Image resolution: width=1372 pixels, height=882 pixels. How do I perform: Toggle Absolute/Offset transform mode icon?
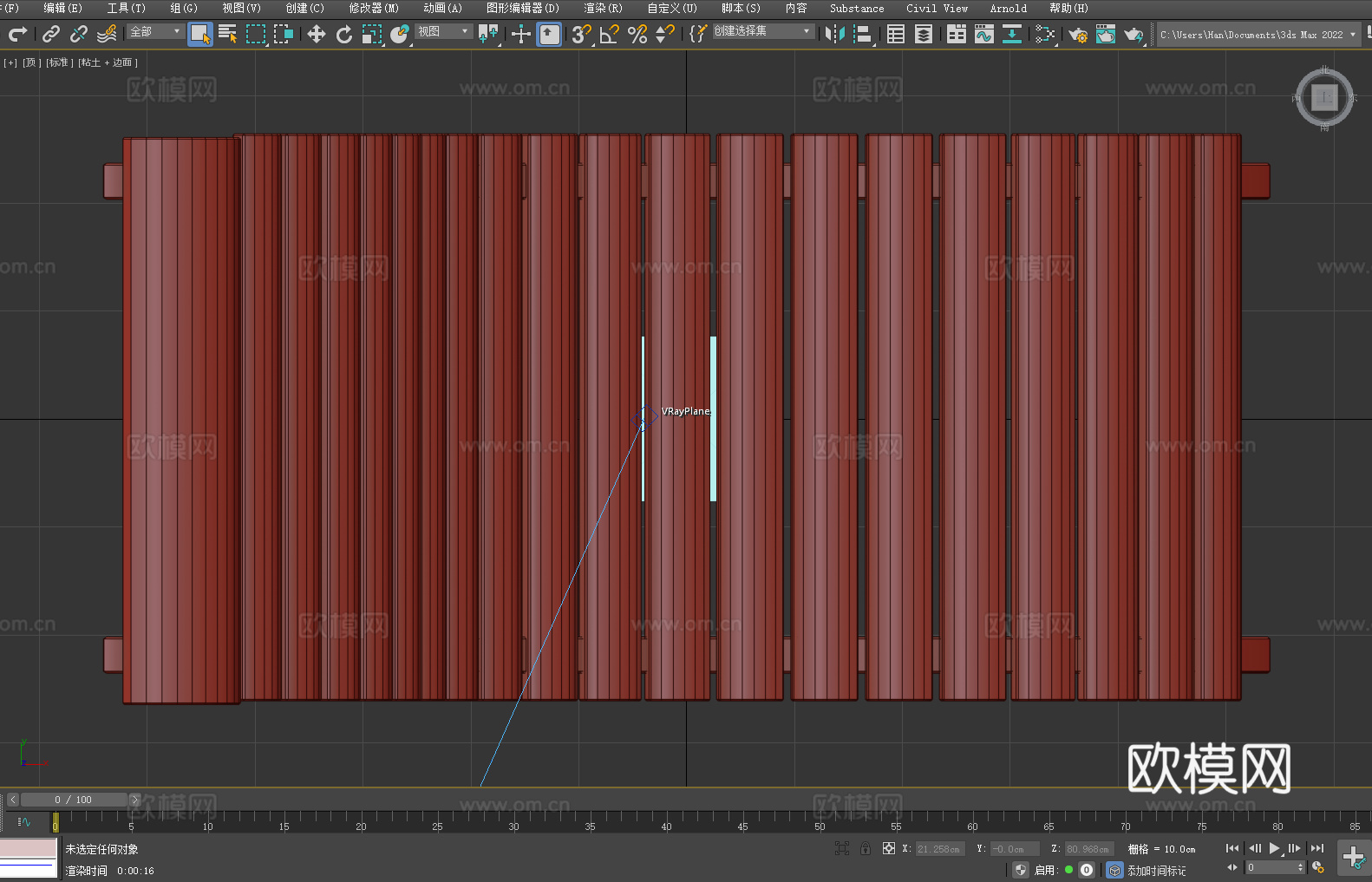click(889, 848)
